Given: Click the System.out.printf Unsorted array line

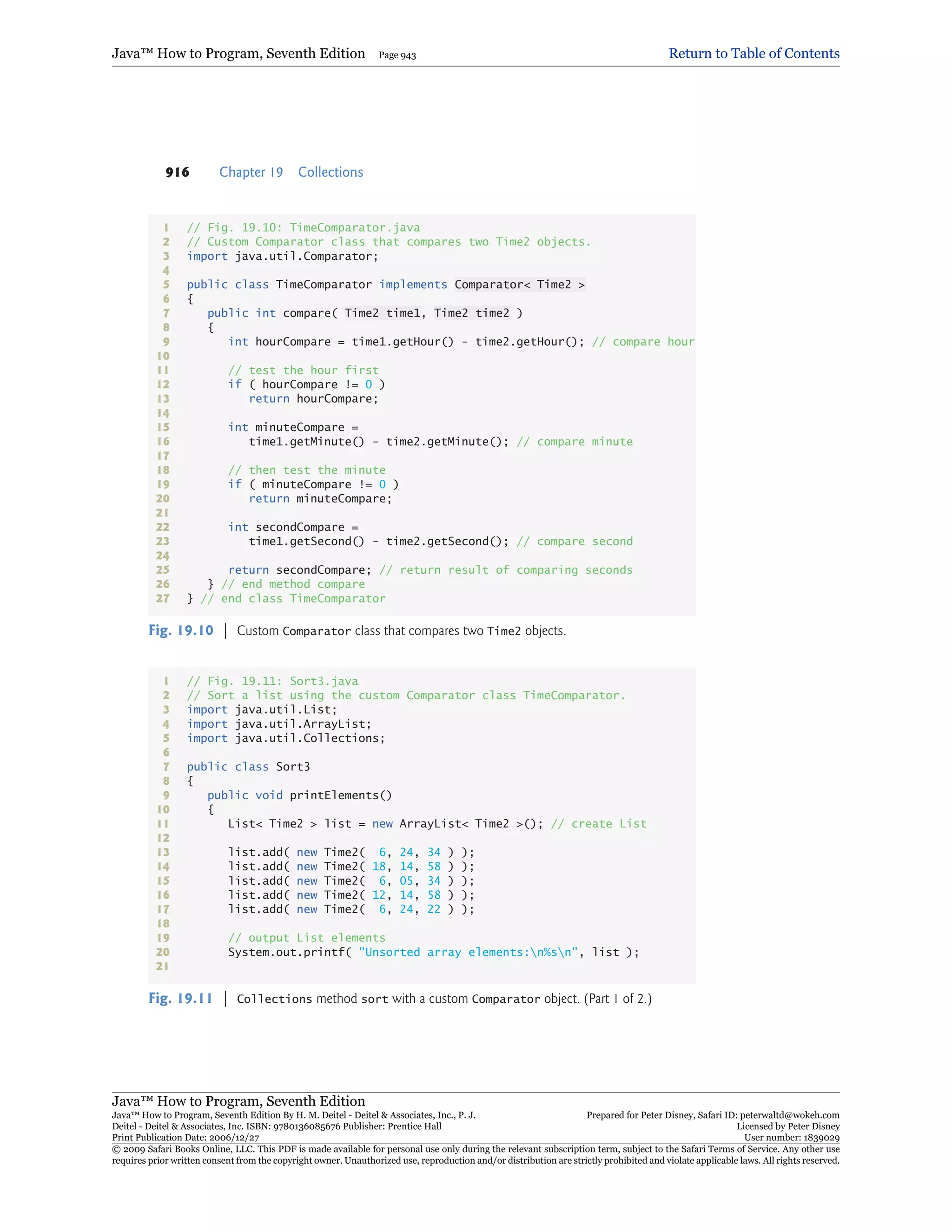Looking at the screenshot, I should [433, 952].
